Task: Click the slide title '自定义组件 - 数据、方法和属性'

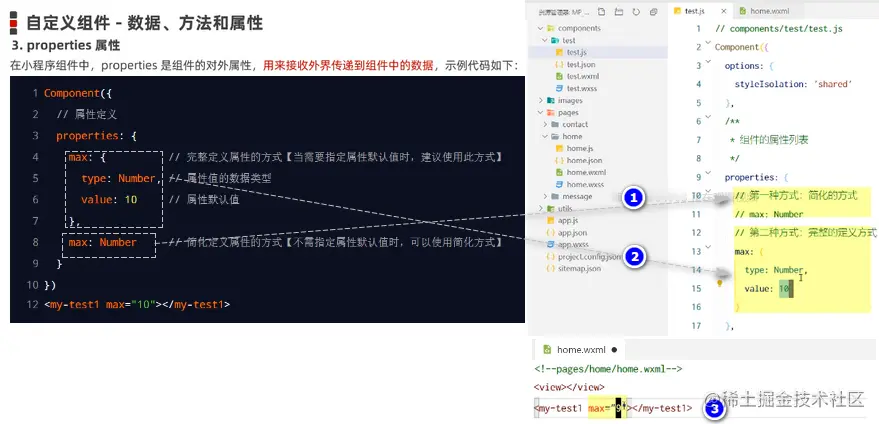Action: coord(145,22)
